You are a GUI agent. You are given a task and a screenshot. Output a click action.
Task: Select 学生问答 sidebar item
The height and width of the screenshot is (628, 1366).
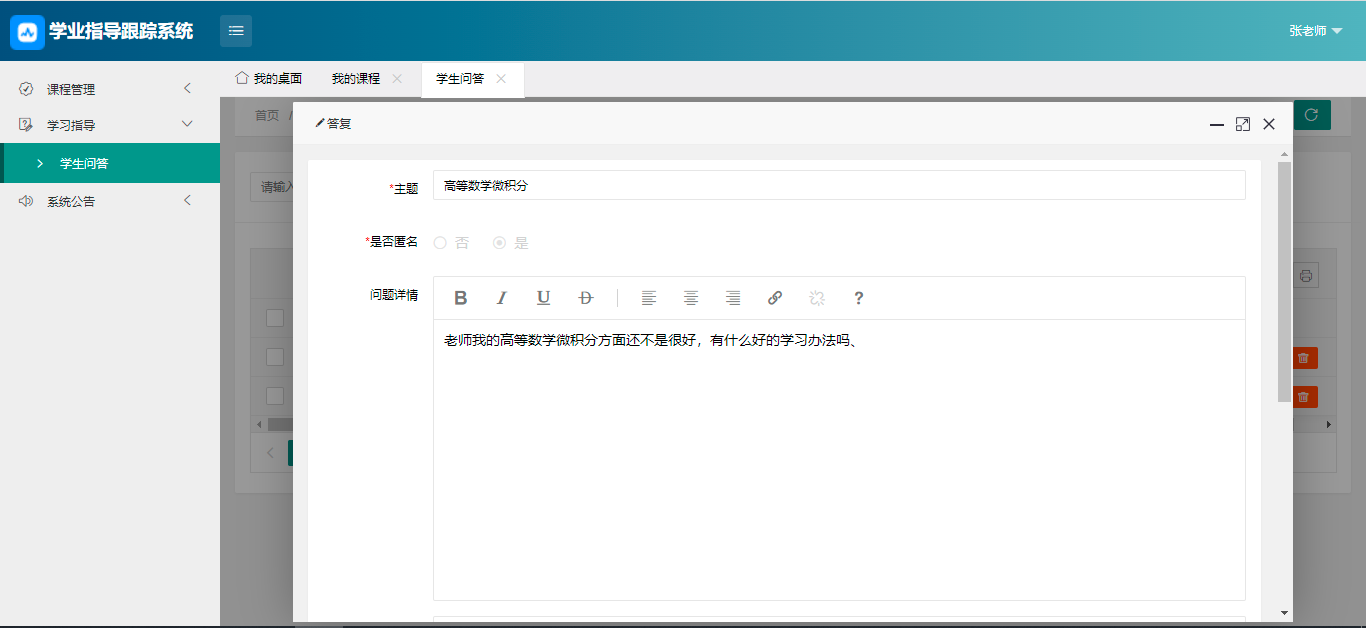(110, 163)
